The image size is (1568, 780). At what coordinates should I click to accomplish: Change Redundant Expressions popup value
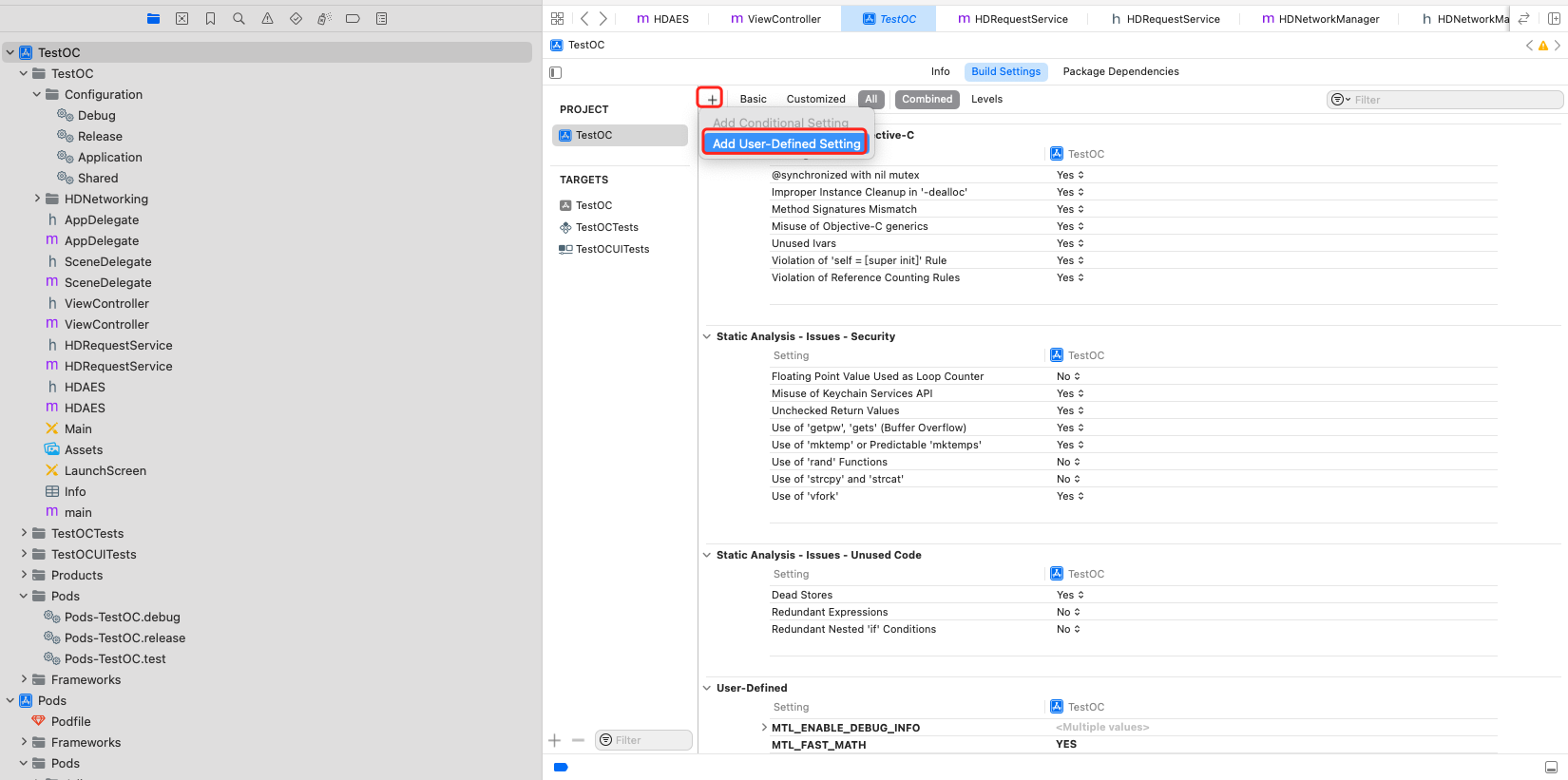point(1068,612)
